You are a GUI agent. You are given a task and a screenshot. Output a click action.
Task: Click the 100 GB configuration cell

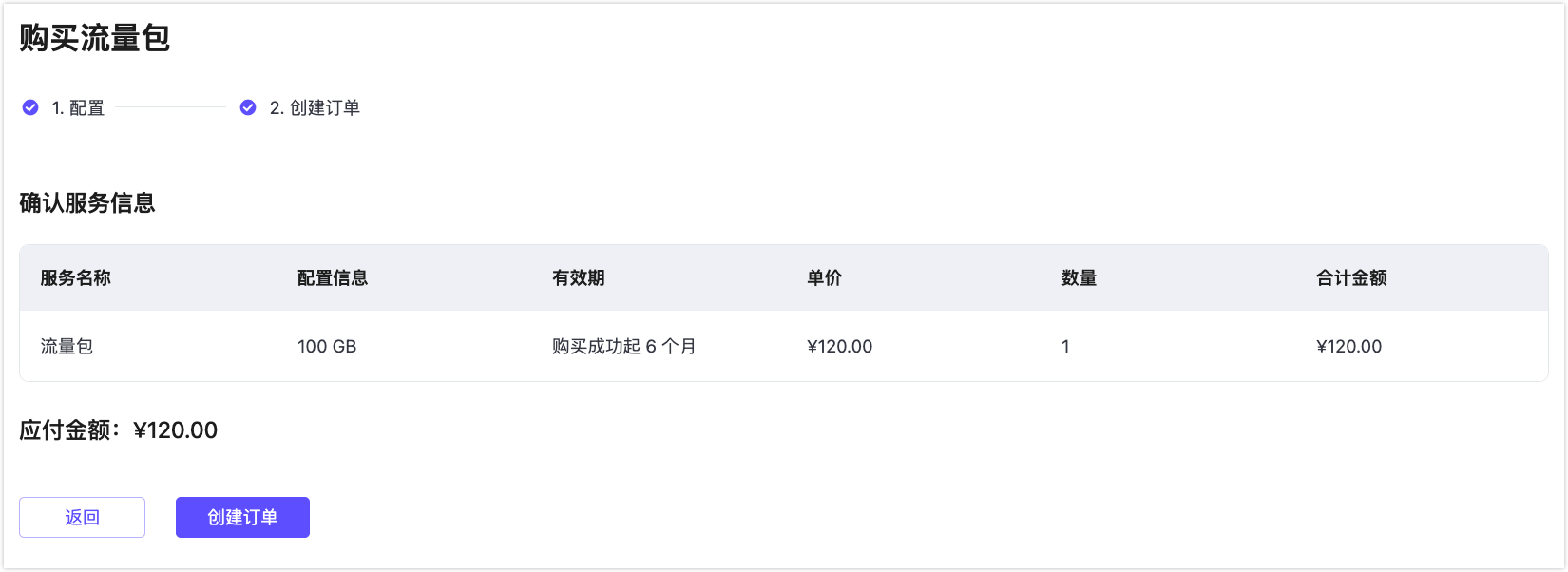[x=327, y=347]
